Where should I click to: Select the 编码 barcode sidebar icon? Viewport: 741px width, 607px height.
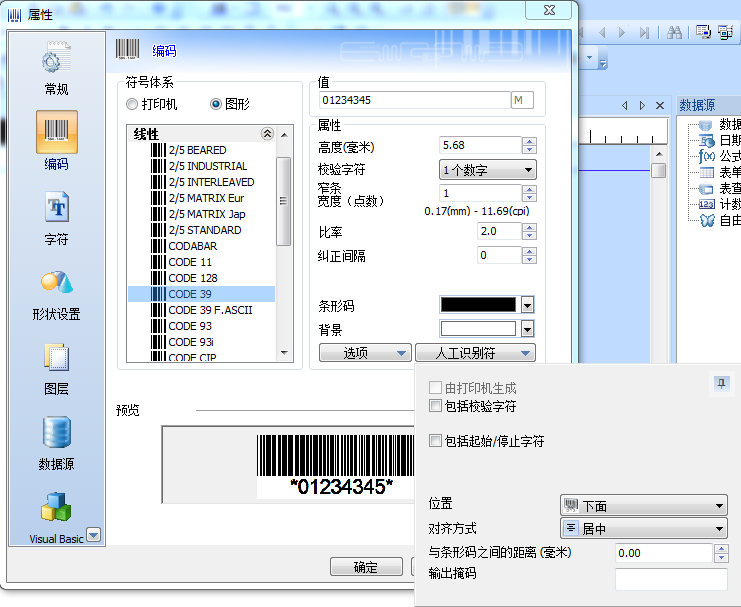[57, 132]
